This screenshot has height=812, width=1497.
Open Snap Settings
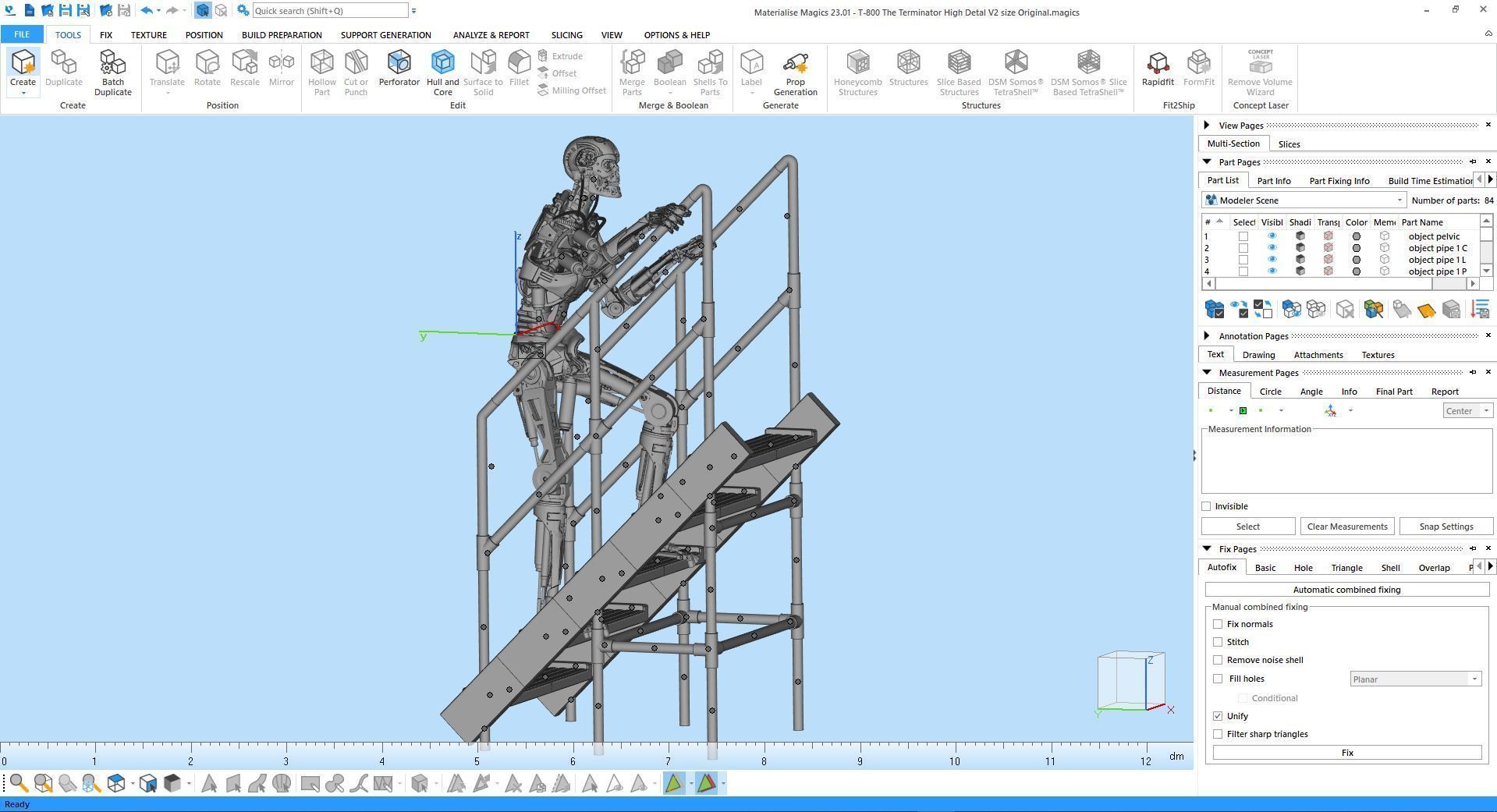(x=1446, y=527)
